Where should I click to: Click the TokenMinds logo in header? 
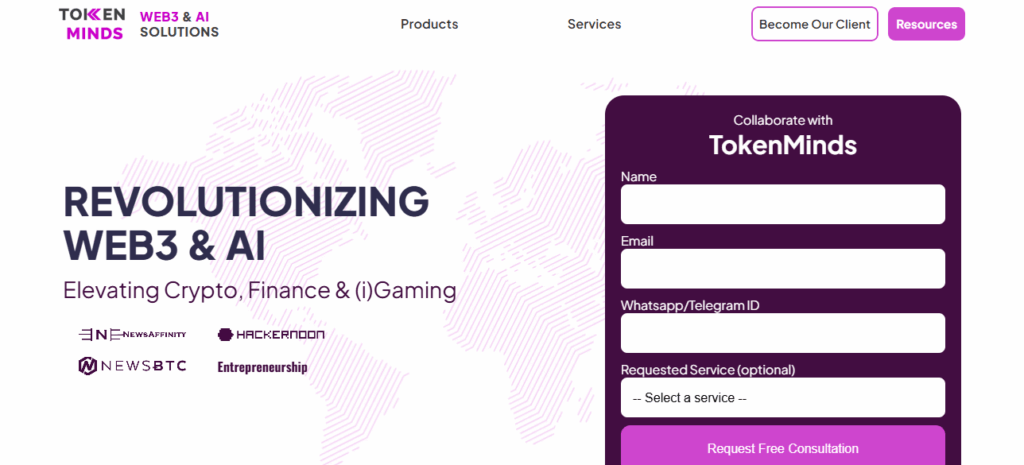(92, 24)
